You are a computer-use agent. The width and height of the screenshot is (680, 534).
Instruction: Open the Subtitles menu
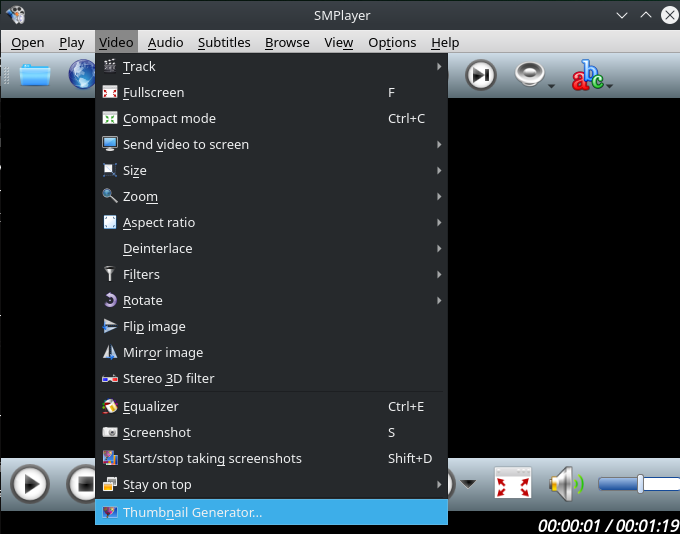[x=224, y=43]
